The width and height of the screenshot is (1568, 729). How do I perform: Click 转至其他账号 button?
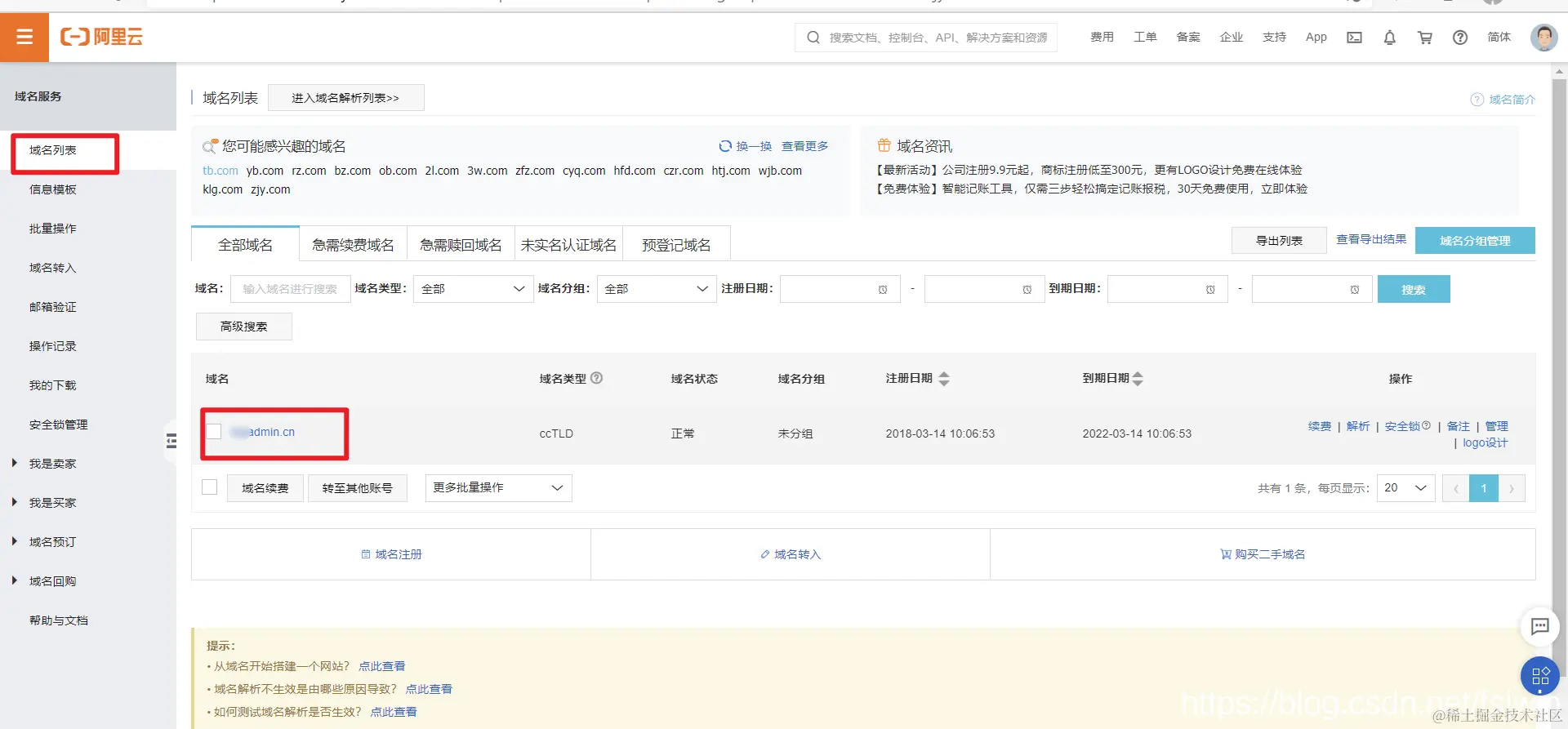357,488
